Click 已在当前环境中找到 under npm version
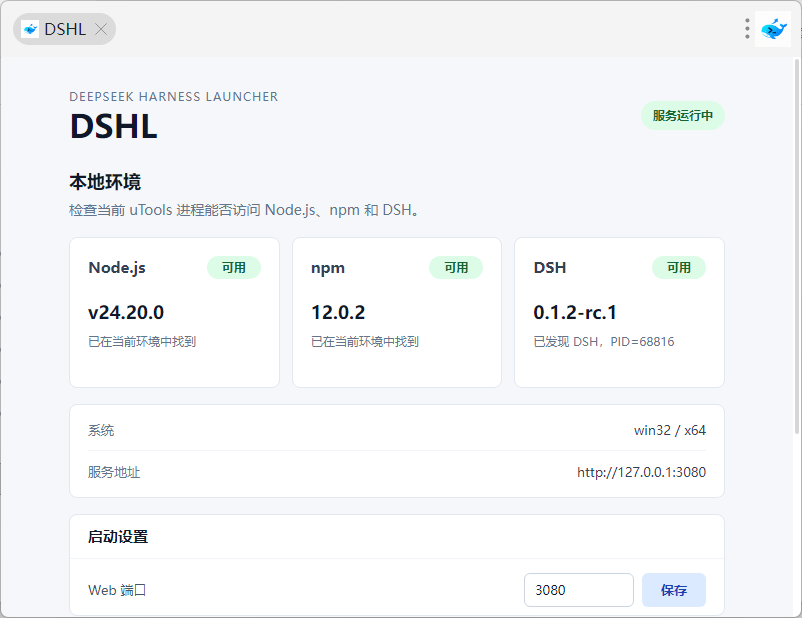Viewport: 802px width, 618px height. pos(365,342)
